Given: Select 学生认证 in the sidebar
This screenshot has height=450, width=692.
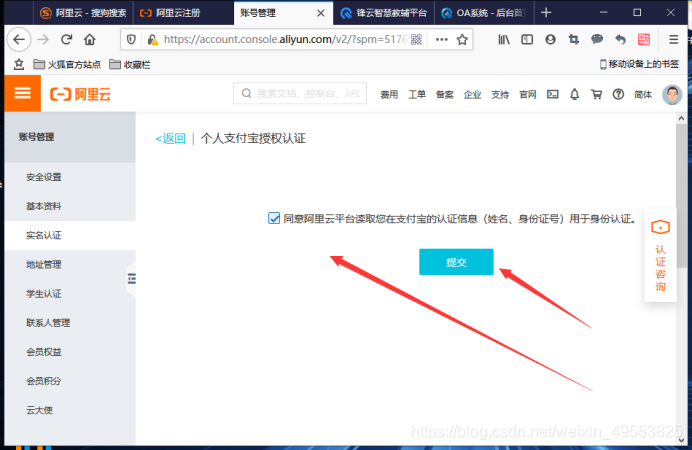Looking at the screenshot, I should [x=71, y=293].
